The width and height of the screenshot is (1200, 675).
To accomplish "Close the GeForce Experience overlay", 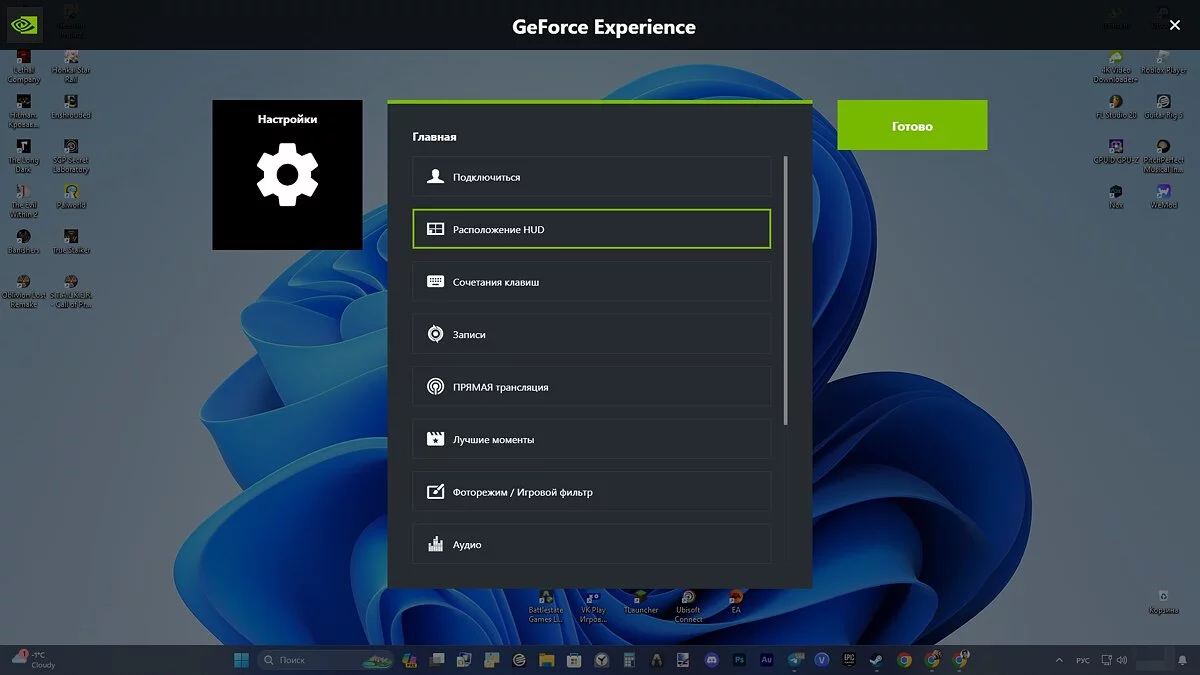I will [1175, 26].
